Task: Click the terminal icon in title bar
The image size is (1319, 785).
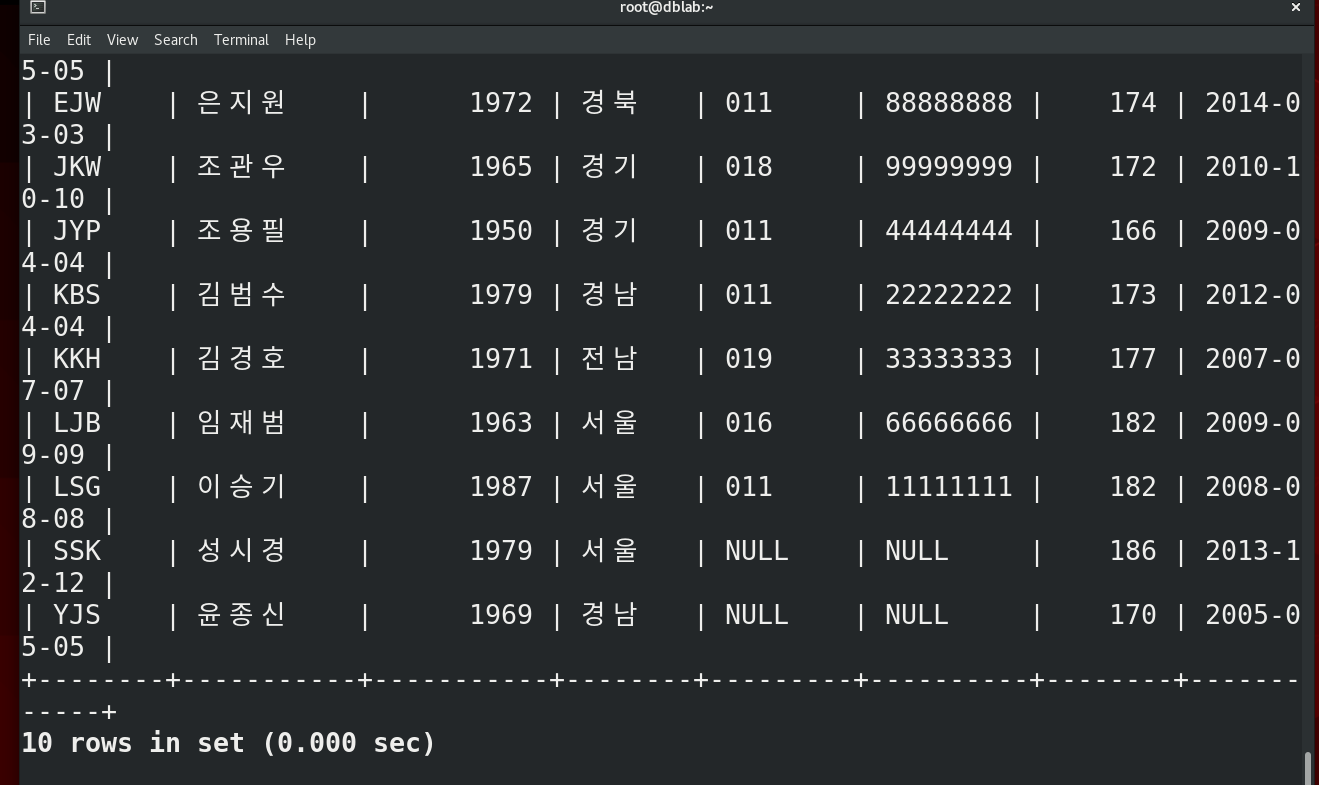Action: (x=38, y=7)
